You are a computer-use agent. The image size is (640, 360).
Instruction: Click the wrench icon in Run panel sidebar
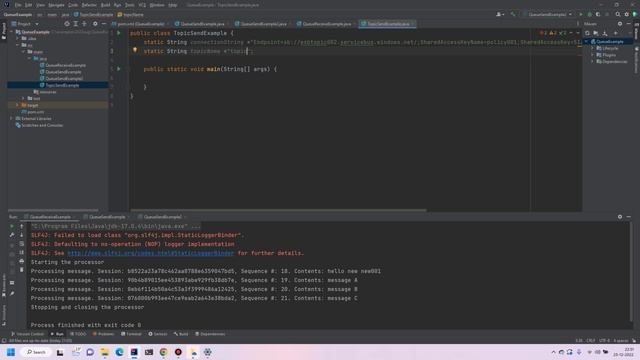tap(12, 235)
